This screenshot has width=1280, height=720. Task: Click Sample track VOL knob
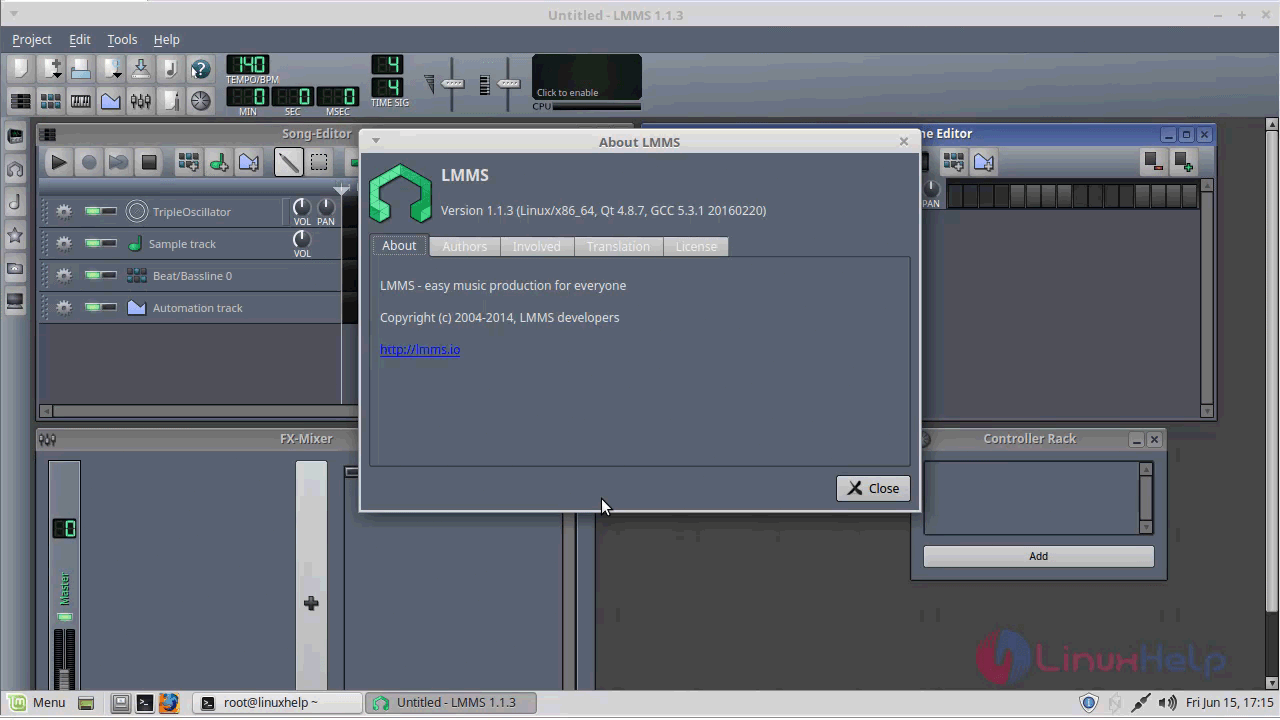pos(301,239)
